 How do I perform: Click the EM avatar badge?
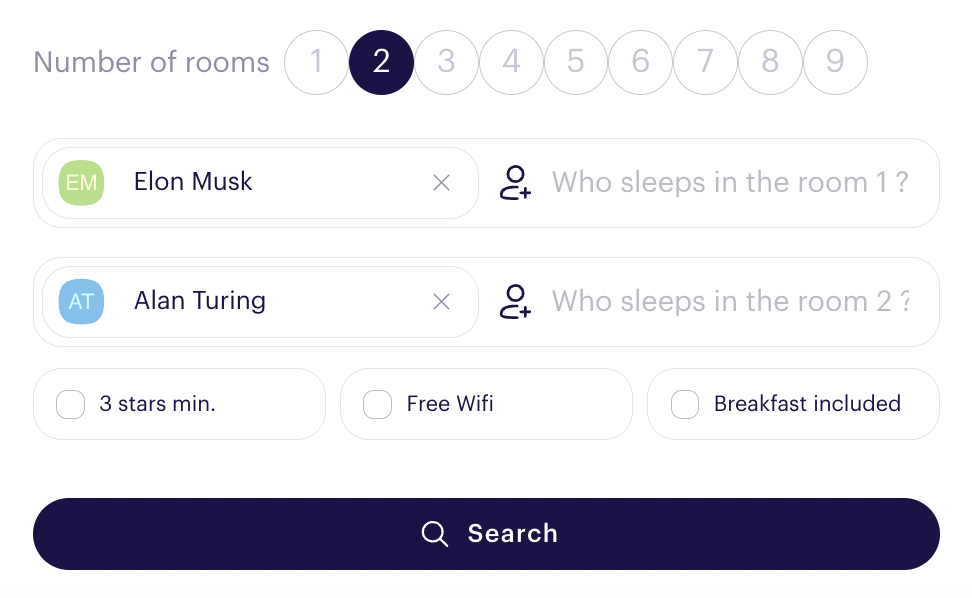81,183
